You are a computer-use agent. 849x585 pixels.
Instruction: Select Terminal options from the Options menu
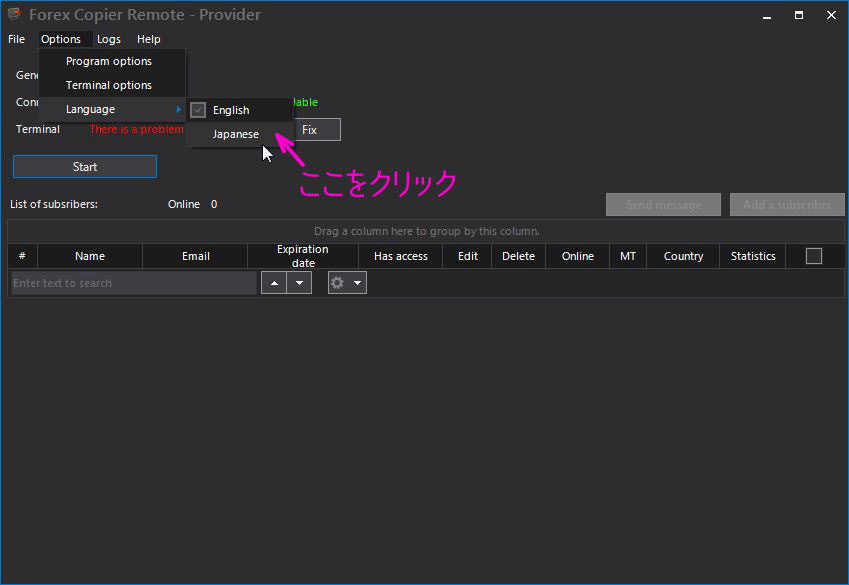[x=110, y=85]
